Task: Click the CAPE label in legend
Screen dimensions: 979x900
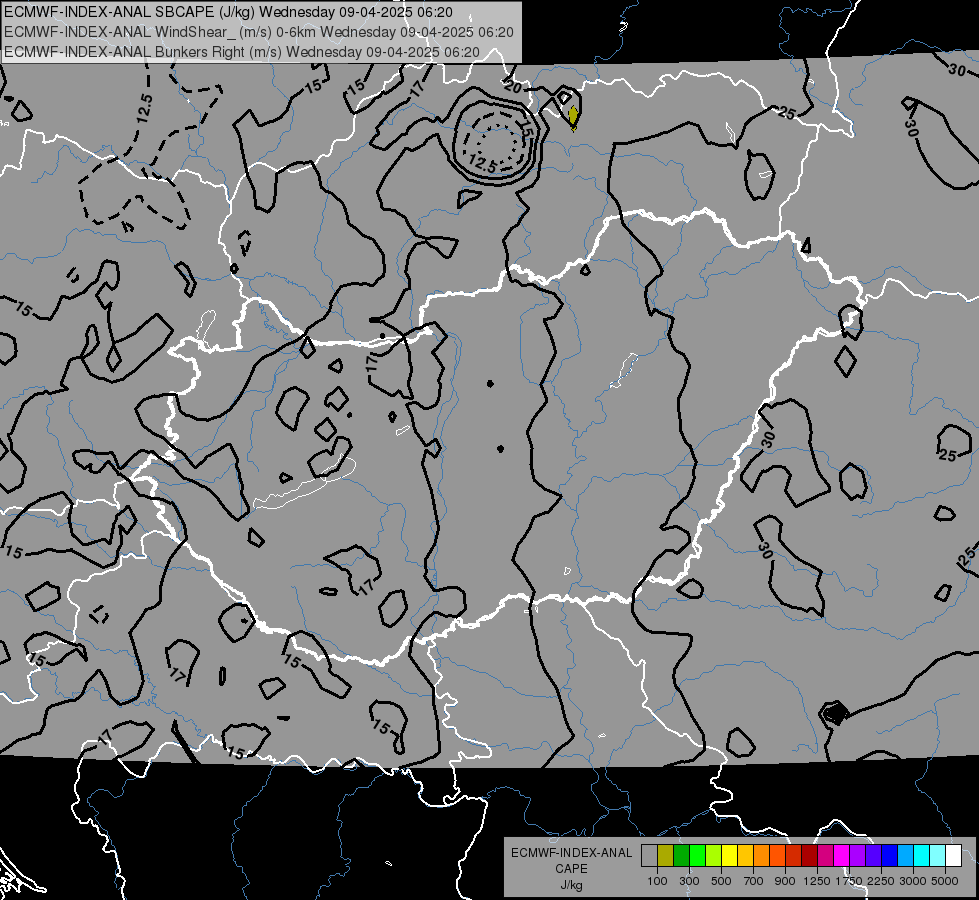Action: [x=571, y=869]
